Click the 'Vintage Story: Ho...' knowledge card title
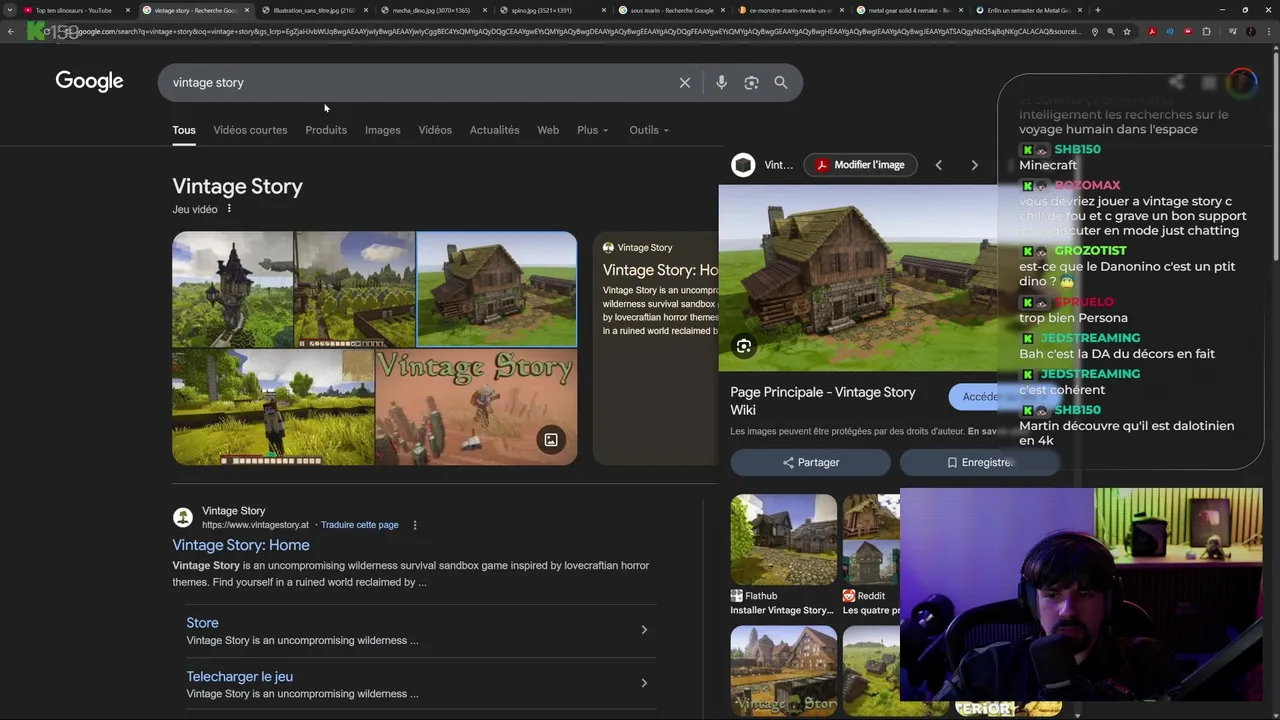The width and height of the screenshot is (1280, 720). 660,270
